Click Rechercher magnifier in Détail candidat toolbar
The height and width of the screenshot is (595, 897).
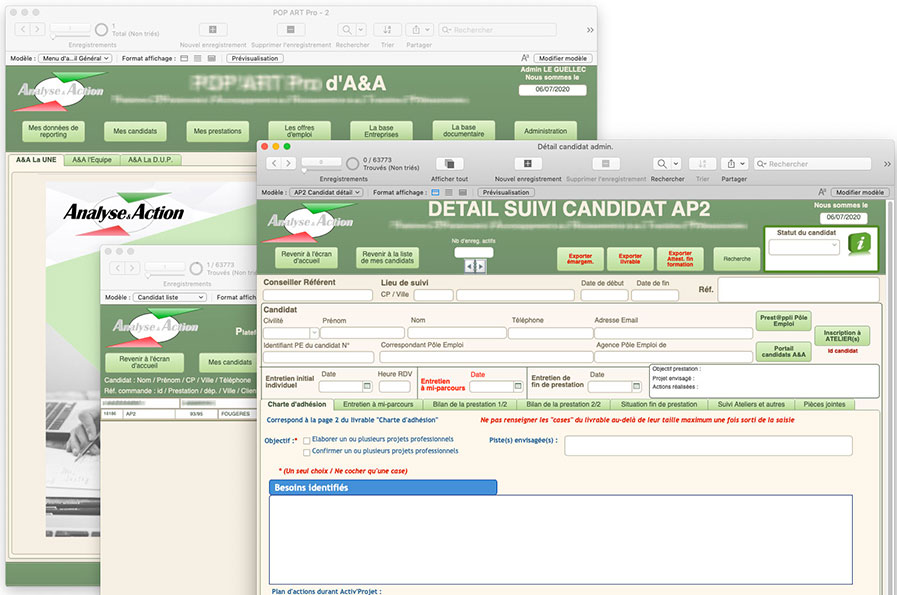[x=661, y=164]
